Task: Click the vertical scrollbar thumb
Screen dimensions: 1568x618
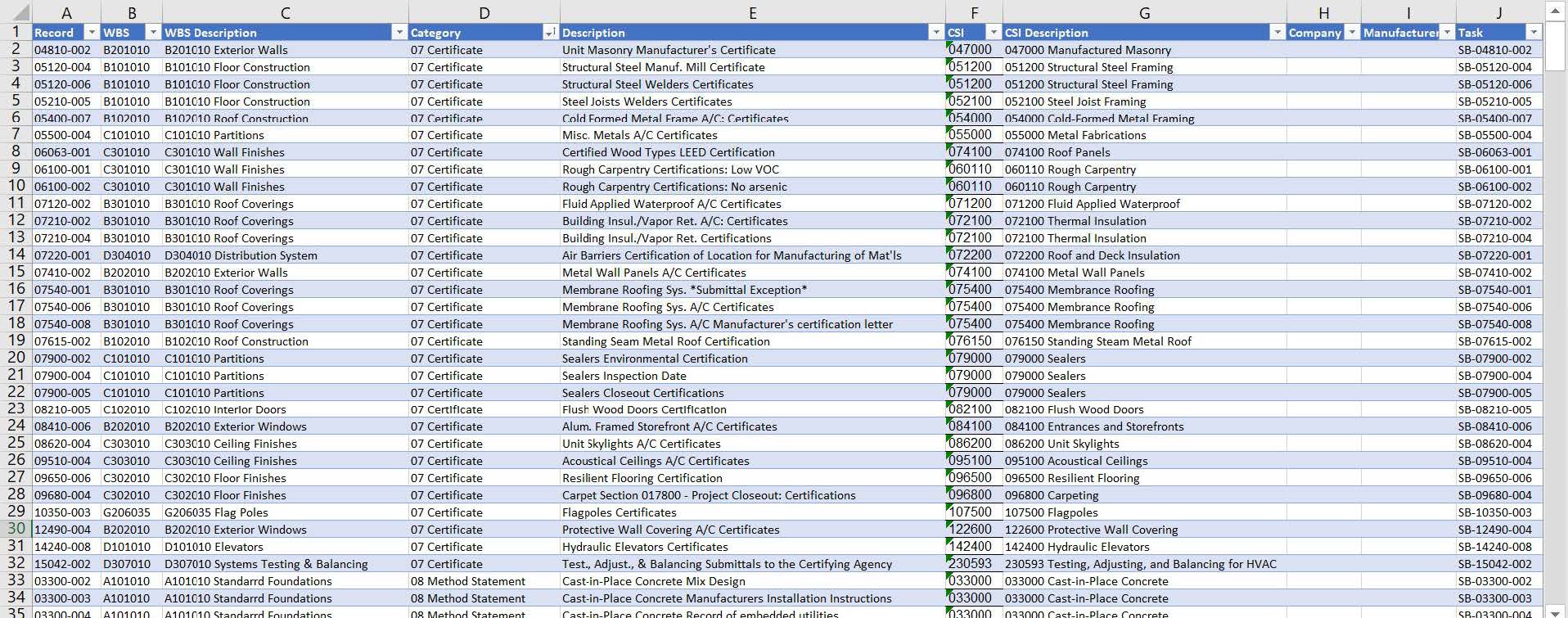Action: tap(1556, 47)
